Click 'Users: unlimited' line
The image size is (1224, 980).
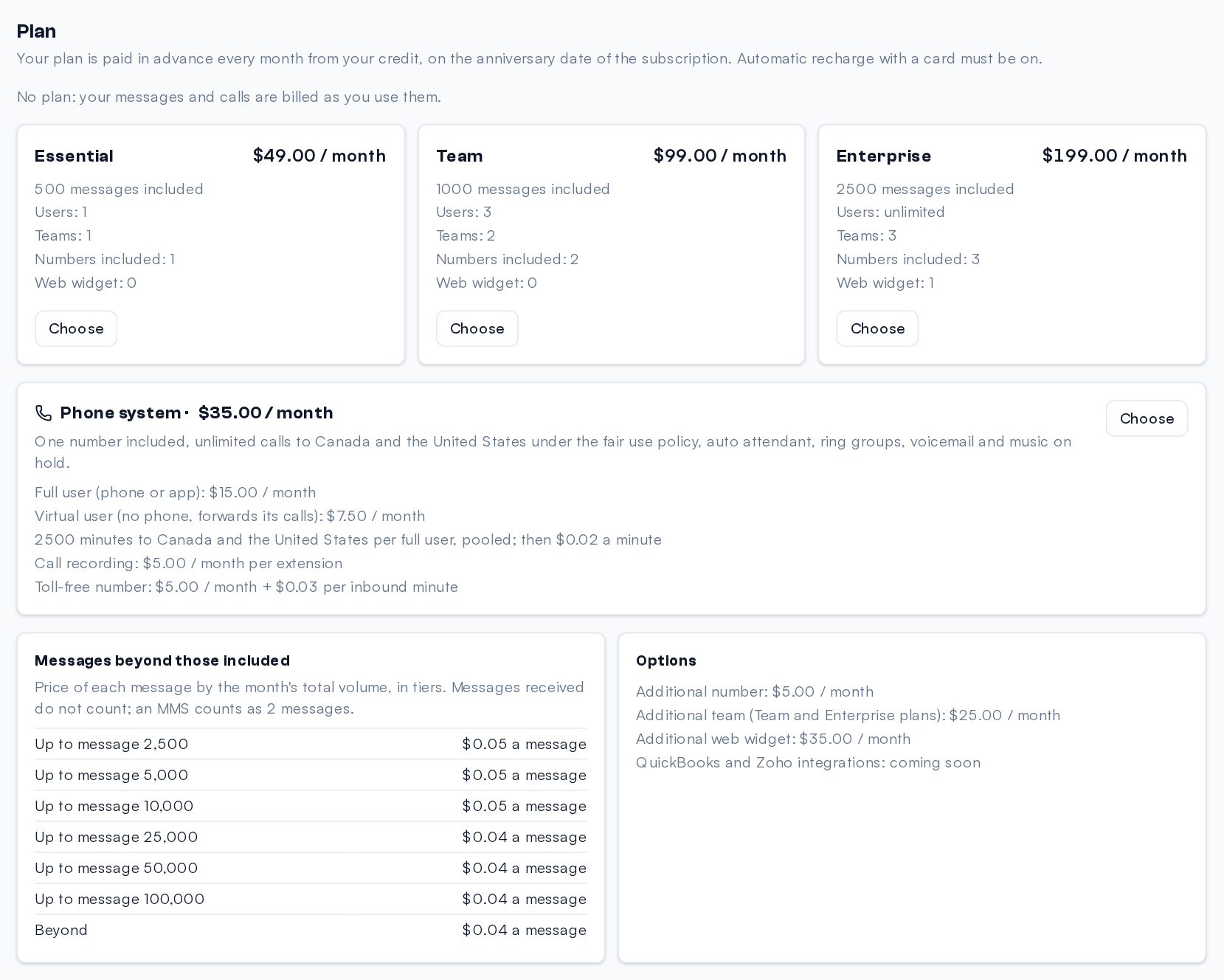[891, 213]
